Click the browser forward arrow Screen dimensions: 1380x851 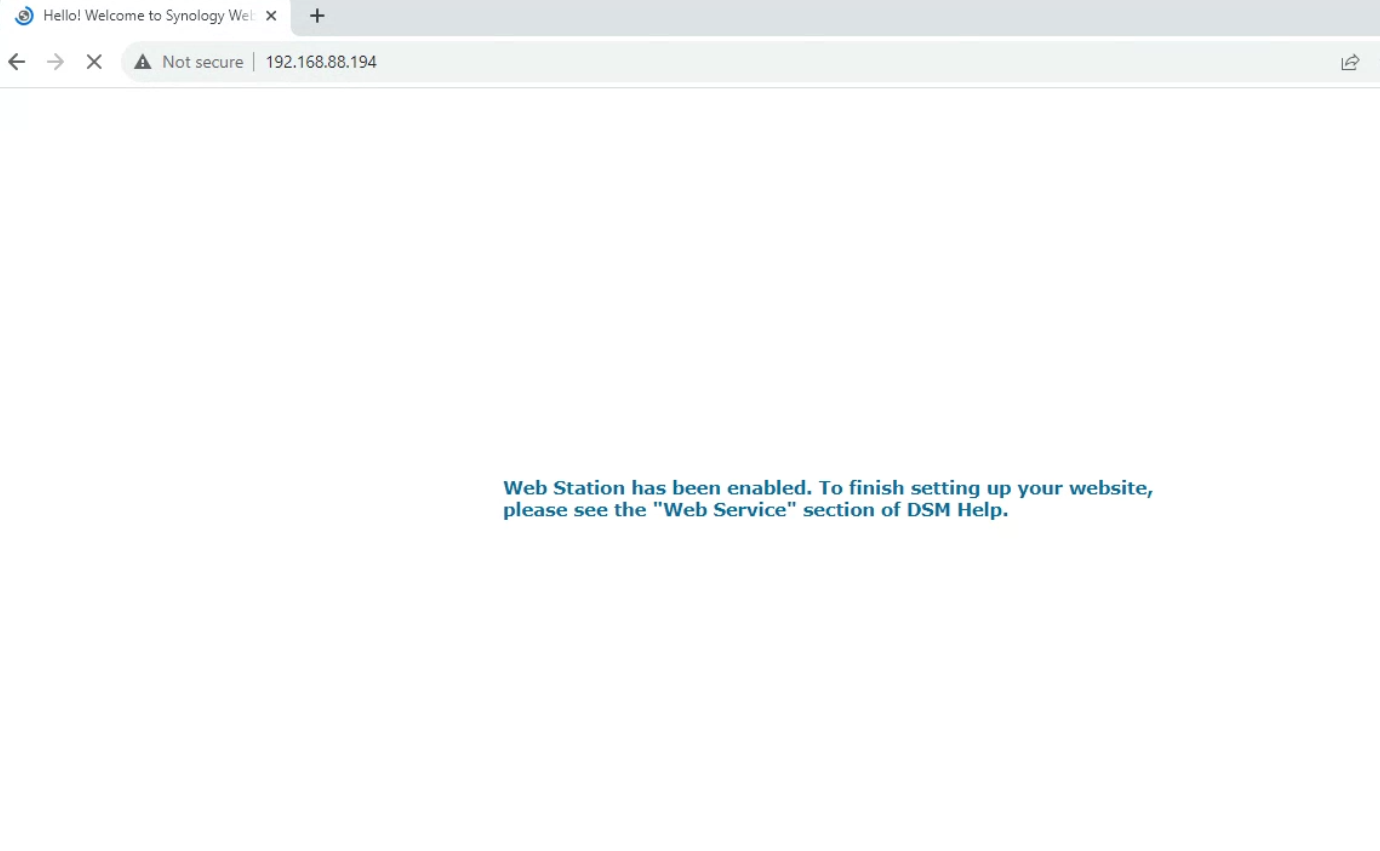(55, 62)
